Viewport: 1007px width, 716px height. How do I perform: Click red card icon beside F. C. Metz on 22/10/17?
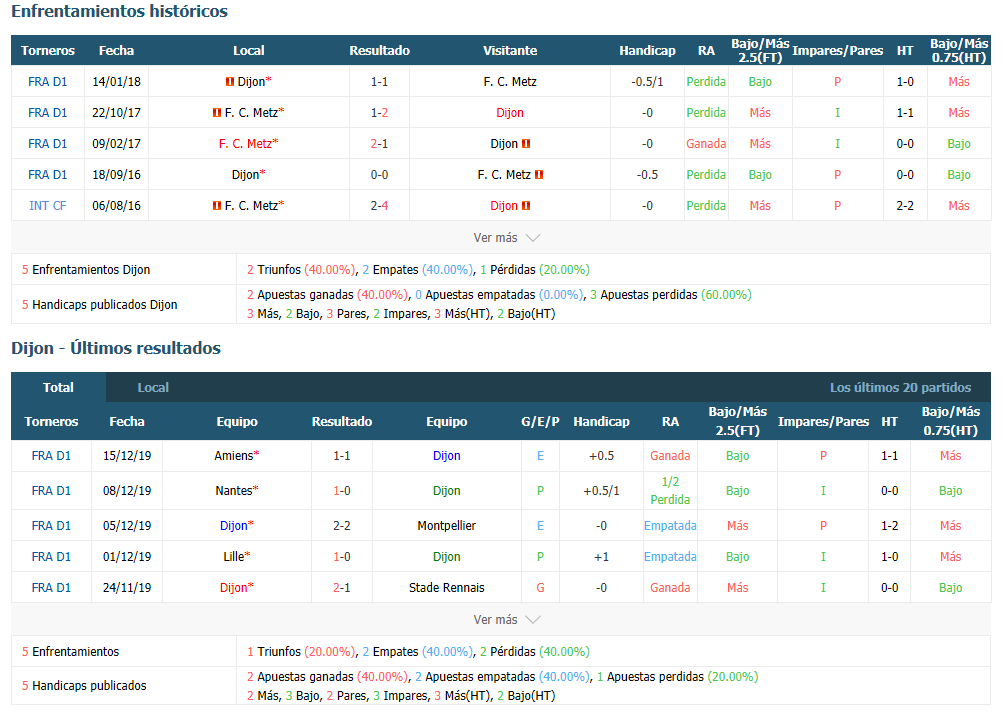(217, 112)
